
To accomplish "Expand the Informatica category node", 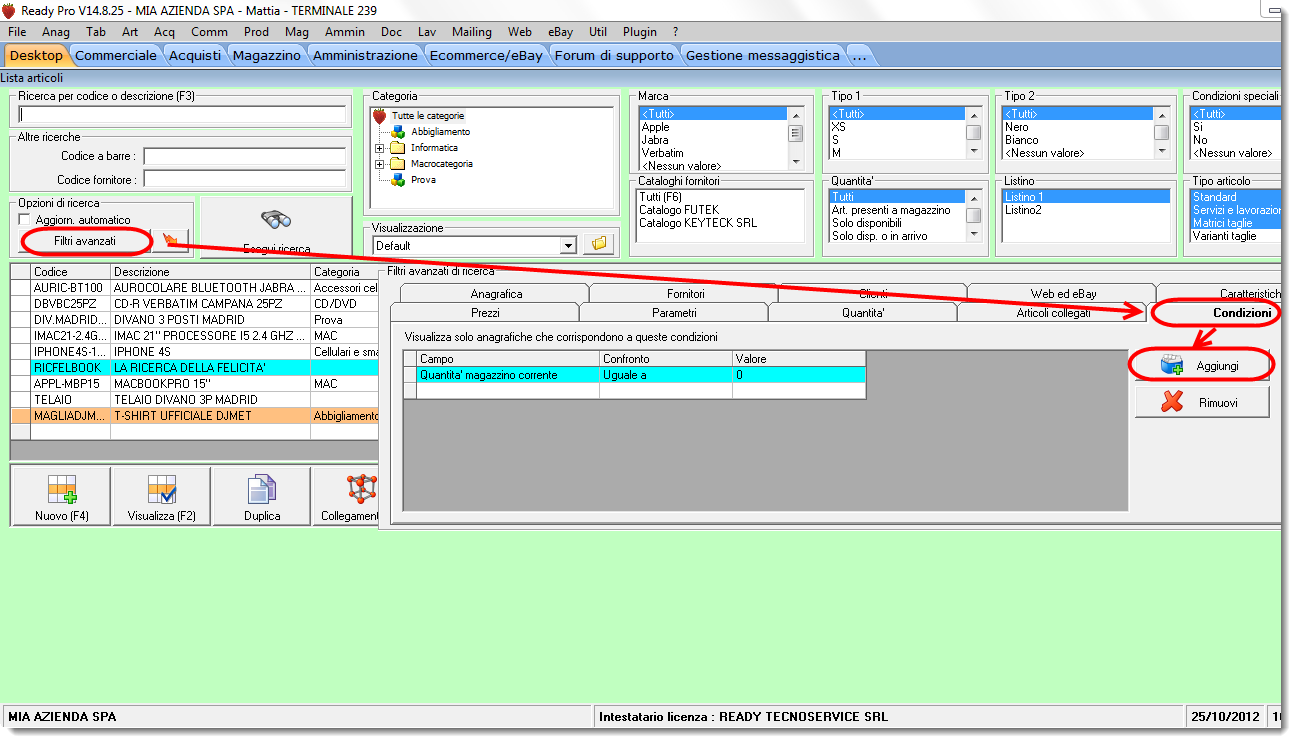I will [380, 148].
